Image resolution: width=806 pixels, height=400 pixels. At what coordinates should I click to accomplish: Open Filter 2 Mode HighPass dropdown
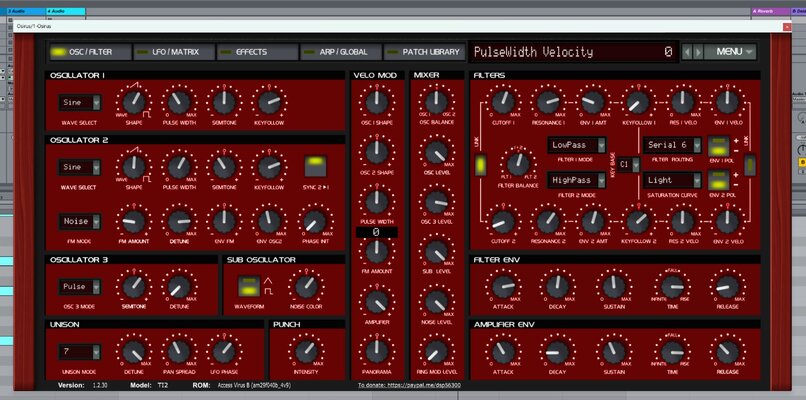point(576,180)
